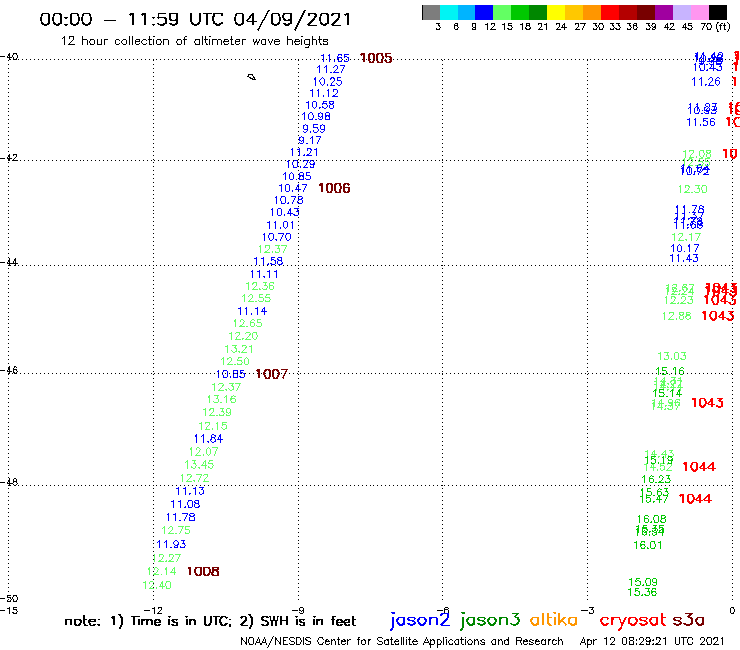The width and height of the screenshot is (740, 650).
Task: Select the 1008 time marker
Action: pyautogui.click(x=203, y=571)
